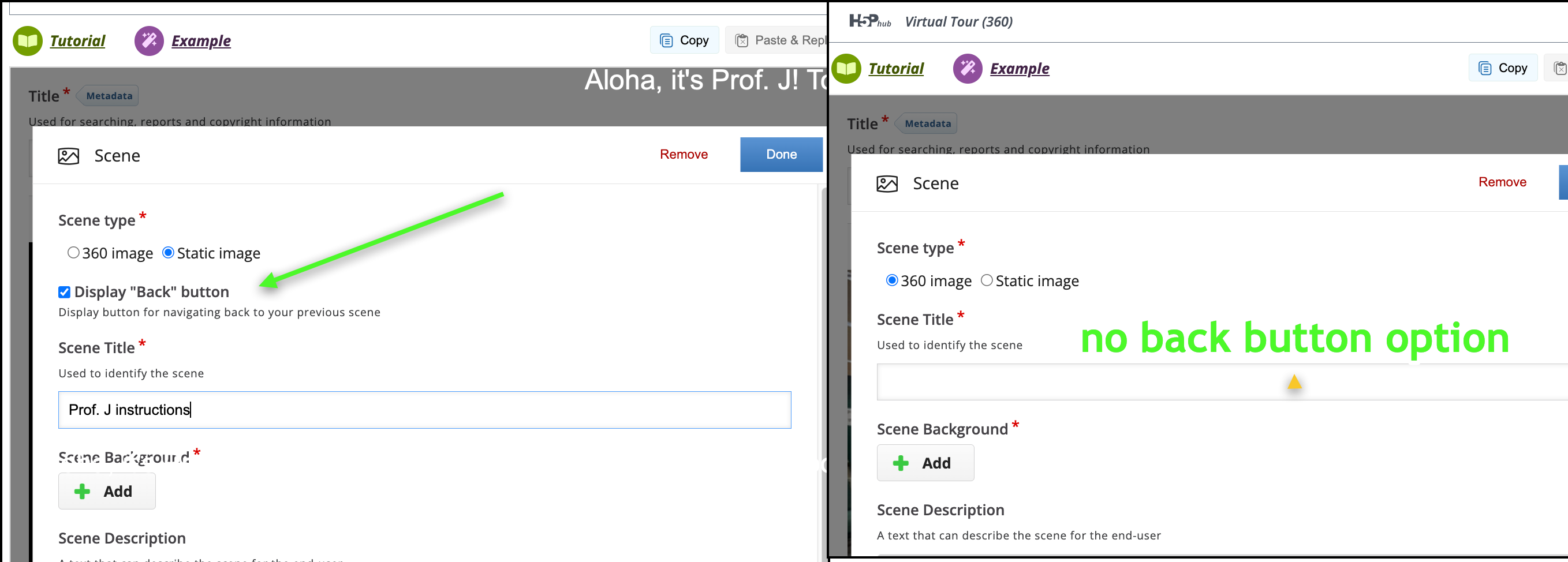Image resolution: width=1568 pixels, height=562 pixels.
Task: Click the green Tutorial book icon in left window
Action: point(27,41)
